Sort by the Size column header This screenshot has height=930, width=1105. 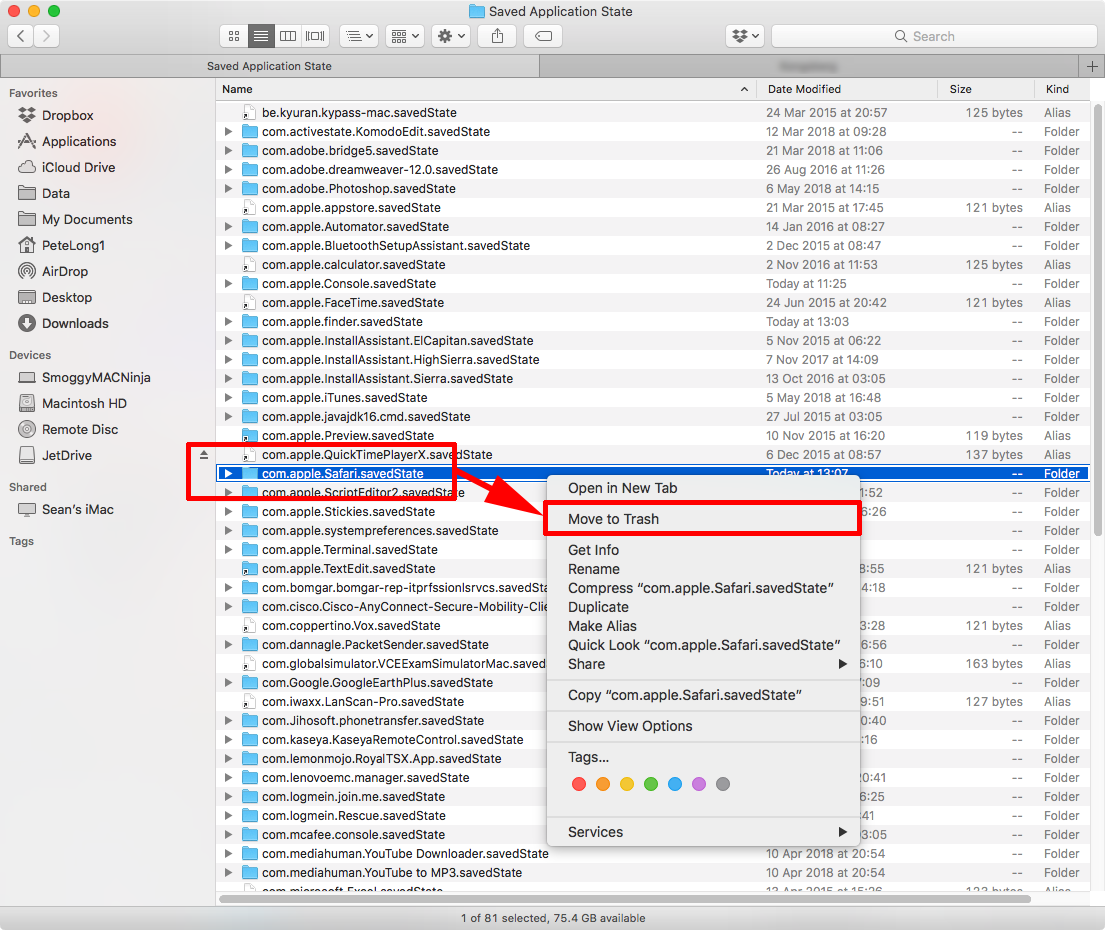(x=986, y=89)
